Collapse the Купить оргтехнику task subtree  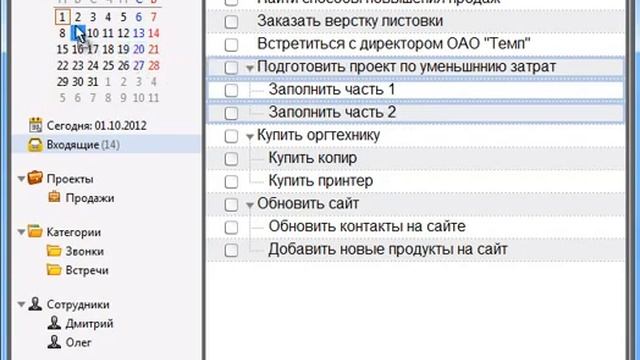point(250,137)
